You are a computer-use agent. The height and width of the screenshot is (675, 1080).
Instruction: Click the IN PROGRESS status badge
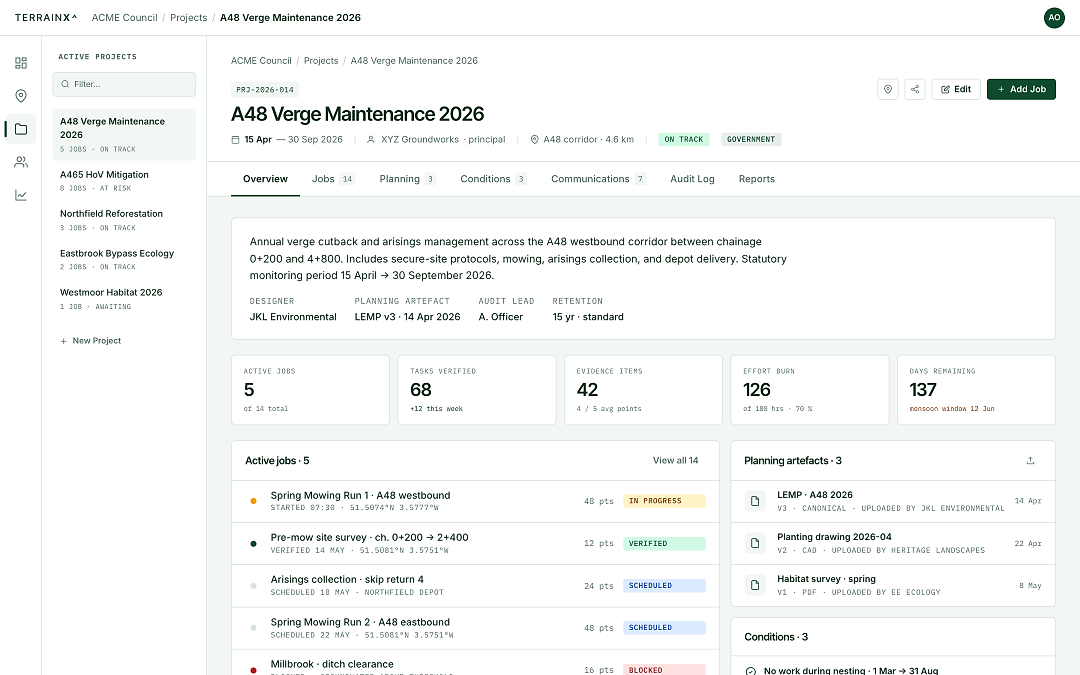(664, 501)
